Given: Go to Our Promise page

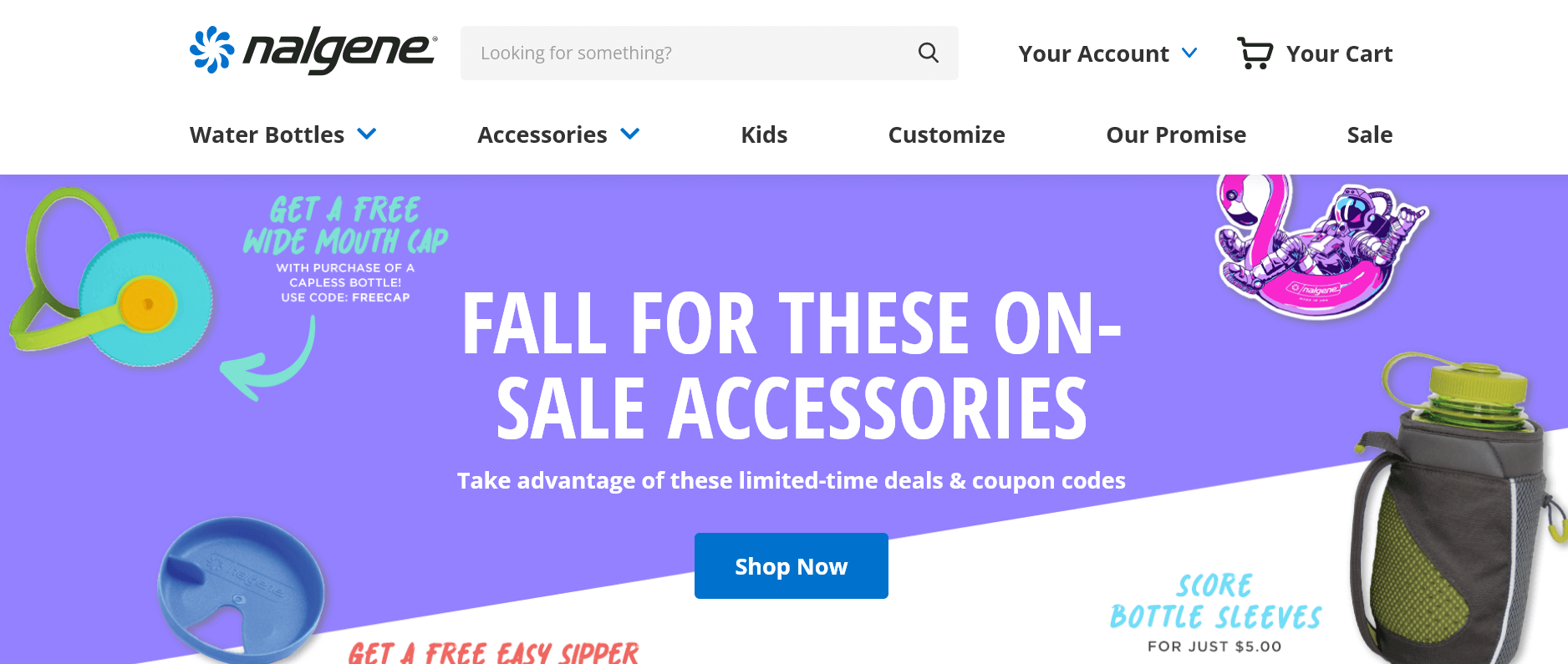Looking at the screenshot, I should 1176,134.
